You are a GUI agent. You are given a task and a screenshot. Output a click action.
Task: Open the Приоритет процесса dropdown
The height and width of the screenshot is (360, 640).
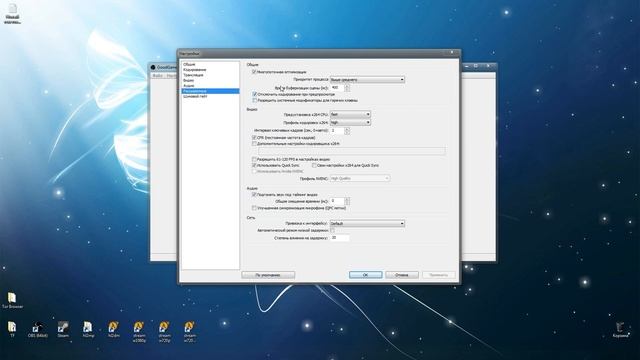coord(367,80)
